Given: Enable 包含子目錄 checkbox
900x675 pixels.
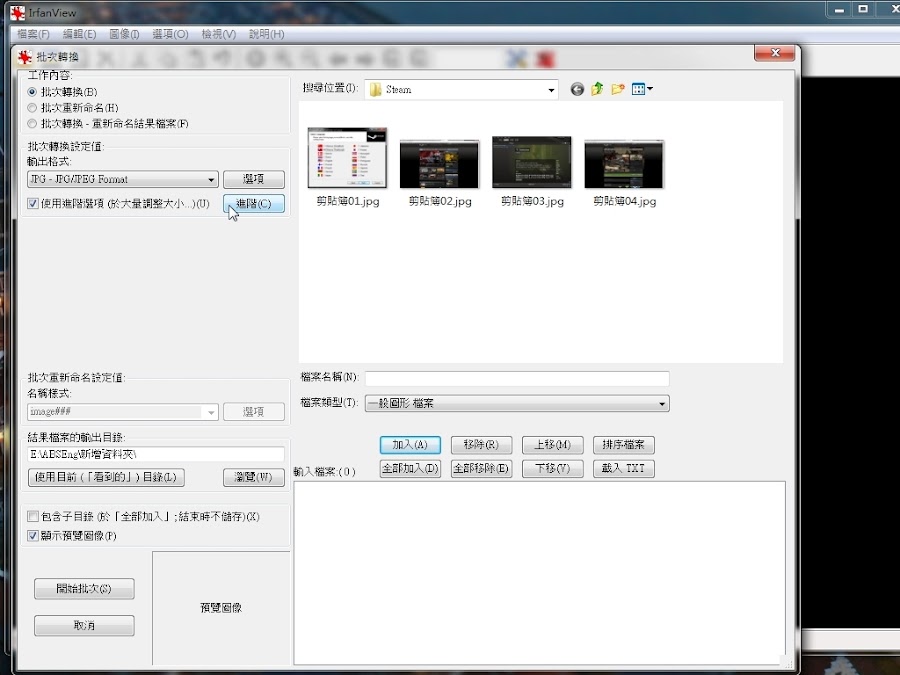Looking at the screenshot, I should tap(33, 516).
